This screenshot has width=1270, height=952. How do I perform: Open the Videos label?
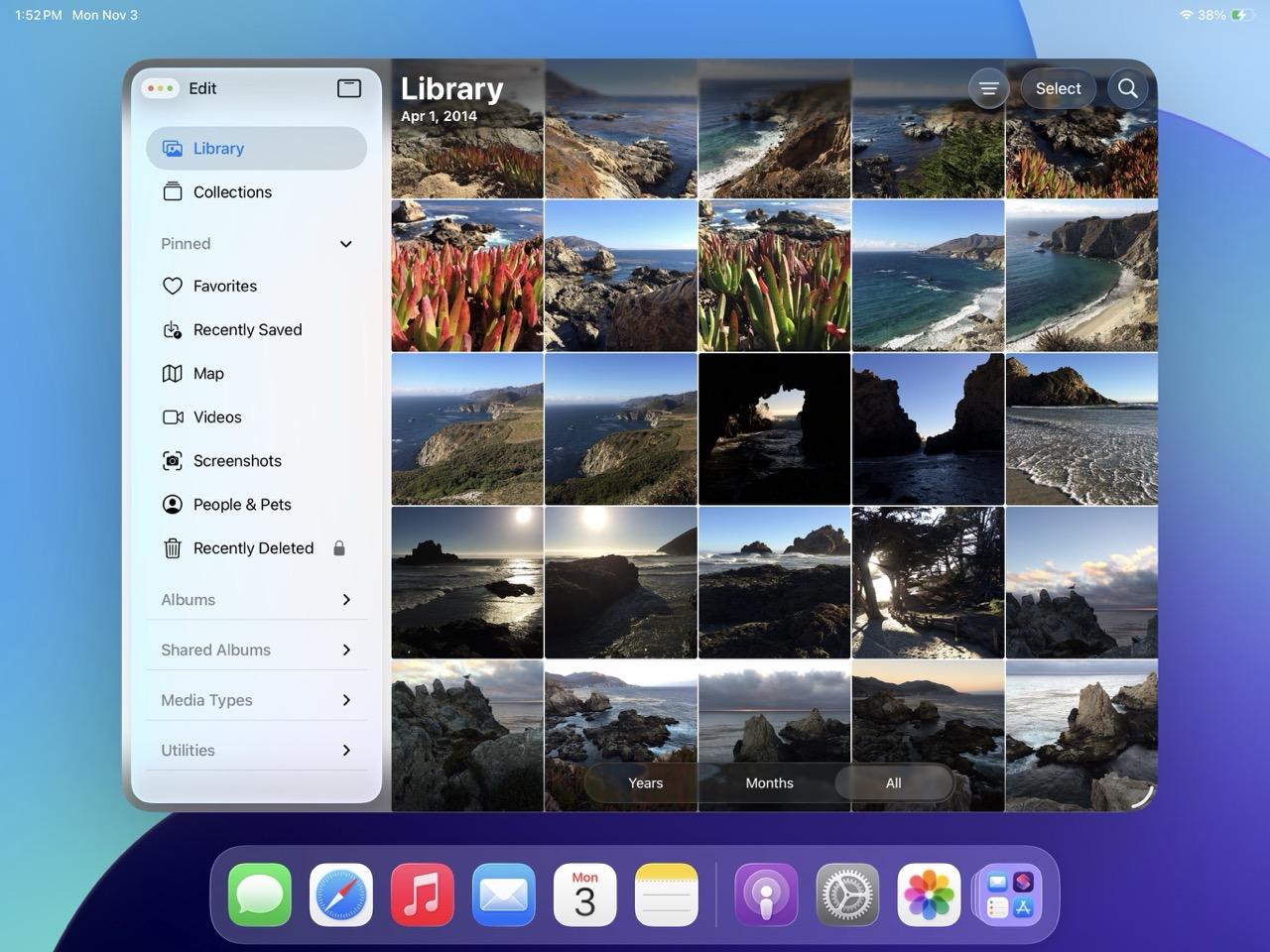click(217, 417)
